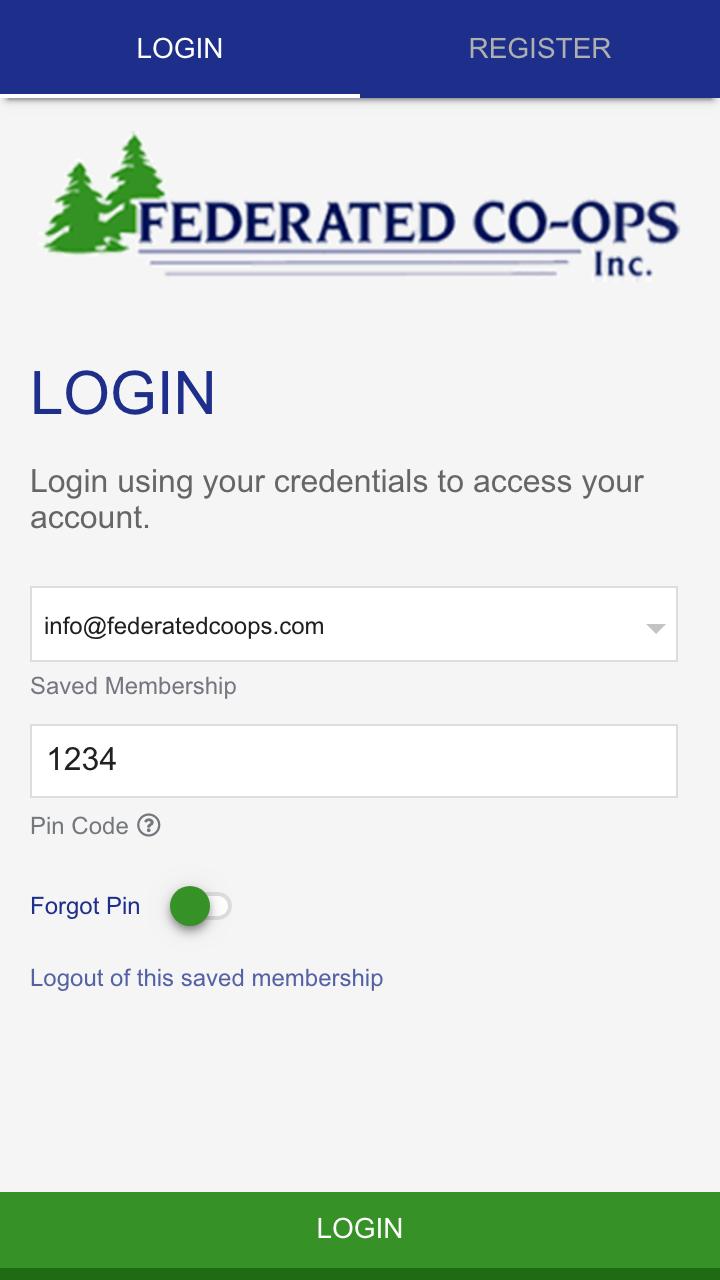Switch to the REGISTER tab
Viewport: 720px width, 1280px height.
[540, 48]
